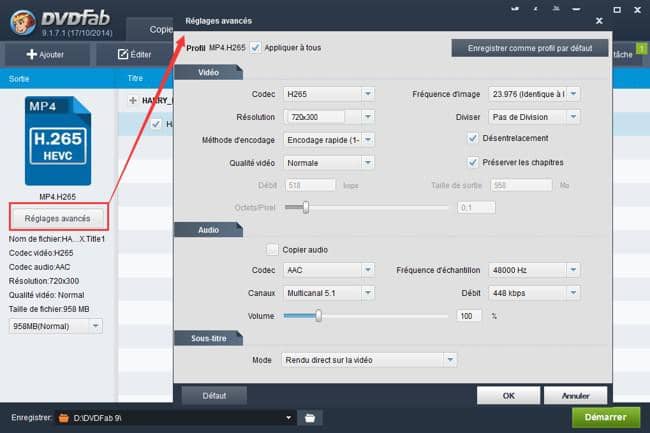Close the Réglages avancés dialog with X
The width and height of the screenshot is (650, 433).
coord(599,21)
